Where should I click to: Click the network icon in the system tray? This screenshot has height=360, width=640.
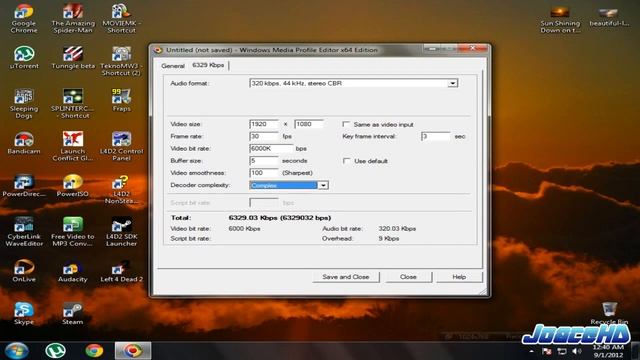point(562,351)
